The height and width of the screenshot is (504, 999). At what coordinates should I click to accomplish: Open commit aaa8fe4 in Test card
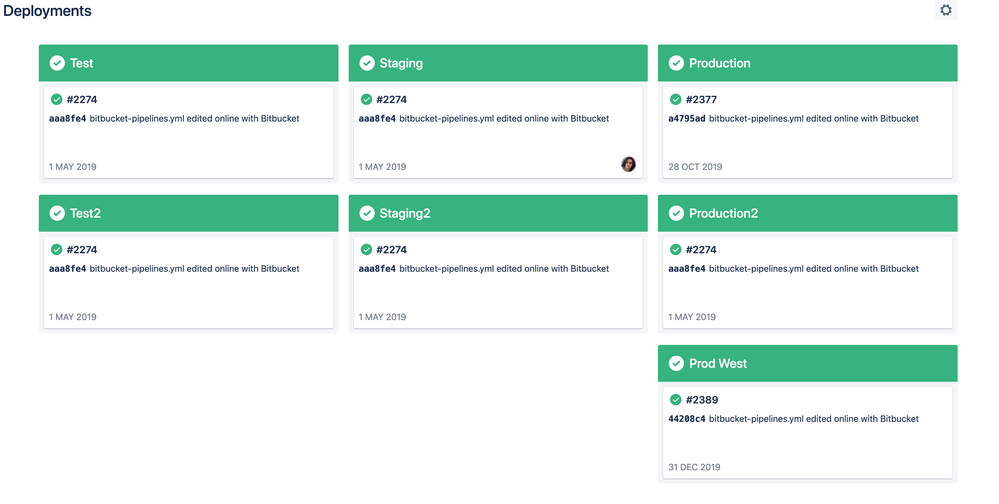pyautogui.click(x=68, y=119)
